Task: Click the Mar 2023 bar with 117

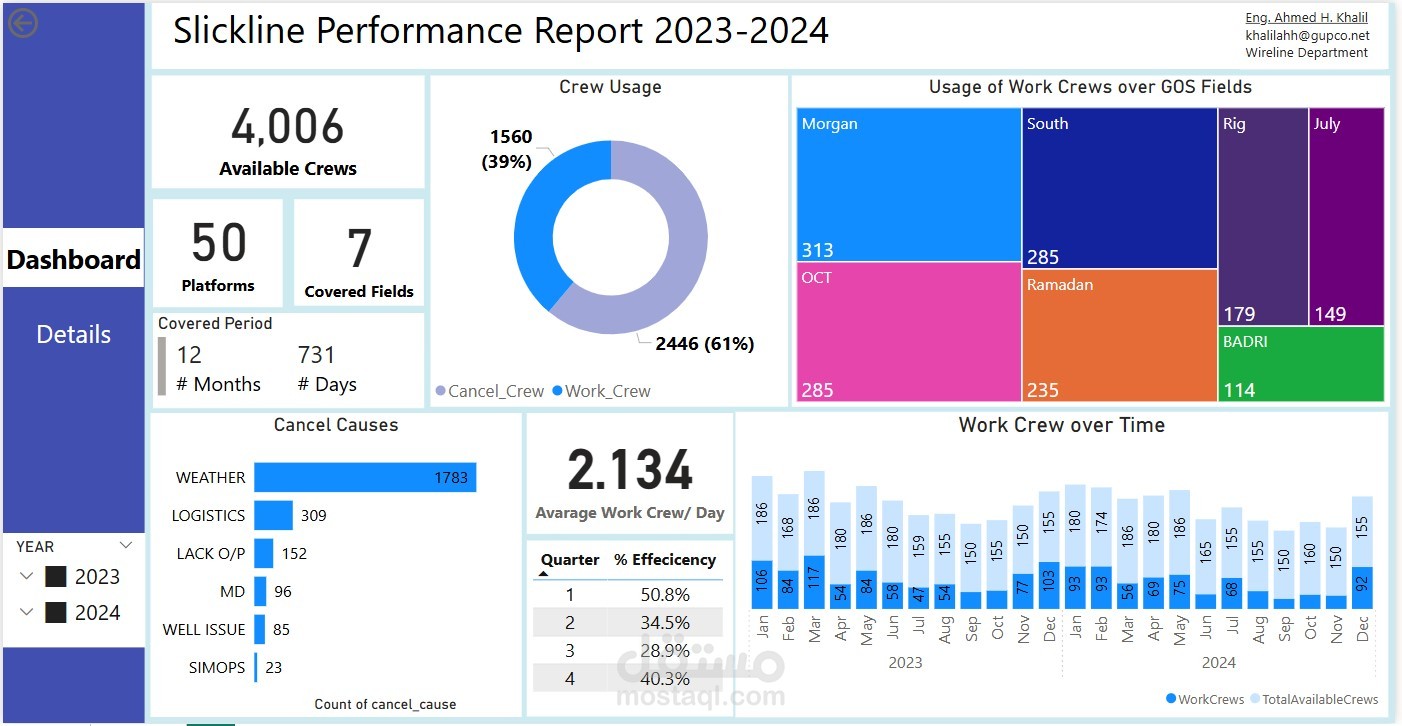Action: [x=814, y=582]
